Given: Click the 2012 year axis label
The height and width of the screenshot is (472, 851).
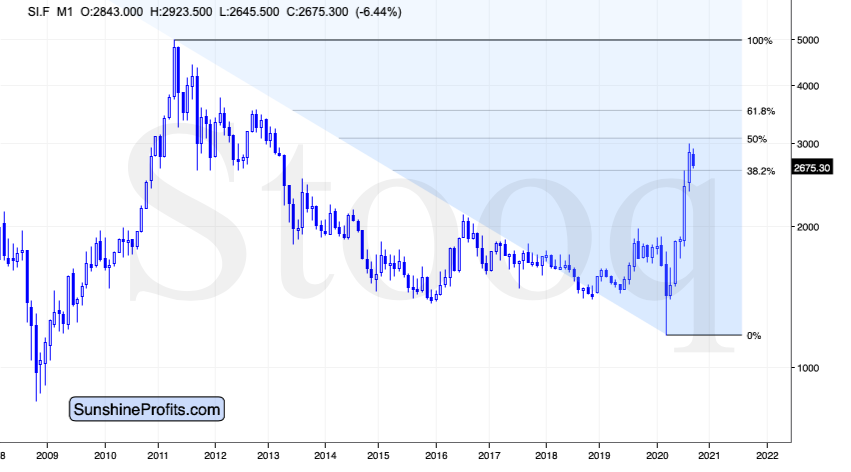Looking at the screenshot, I should pyautogui.click(x=215, y=456).
